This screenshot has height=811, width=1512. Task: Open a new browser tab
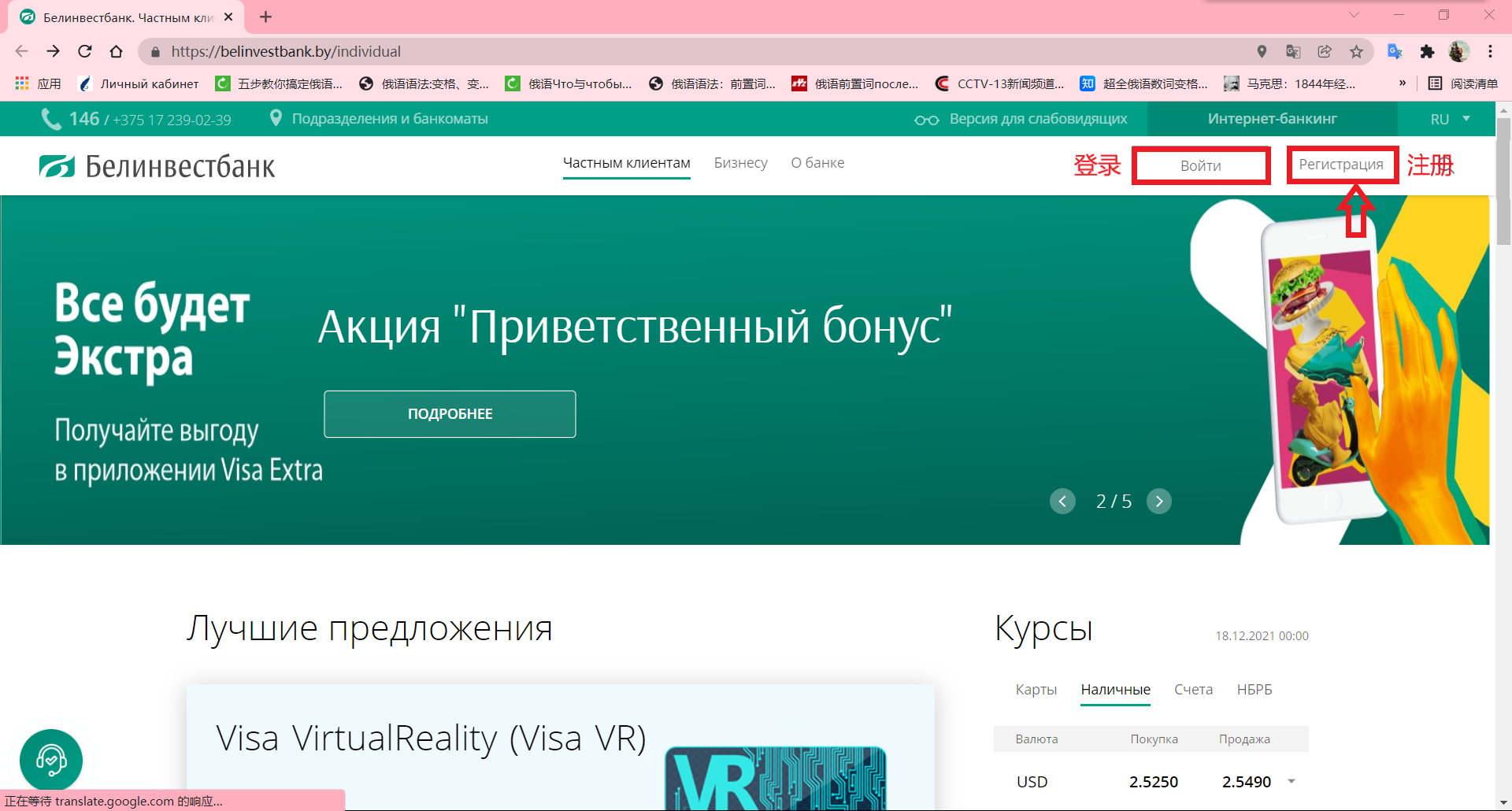pyautogui.click(x=265, y=17)
